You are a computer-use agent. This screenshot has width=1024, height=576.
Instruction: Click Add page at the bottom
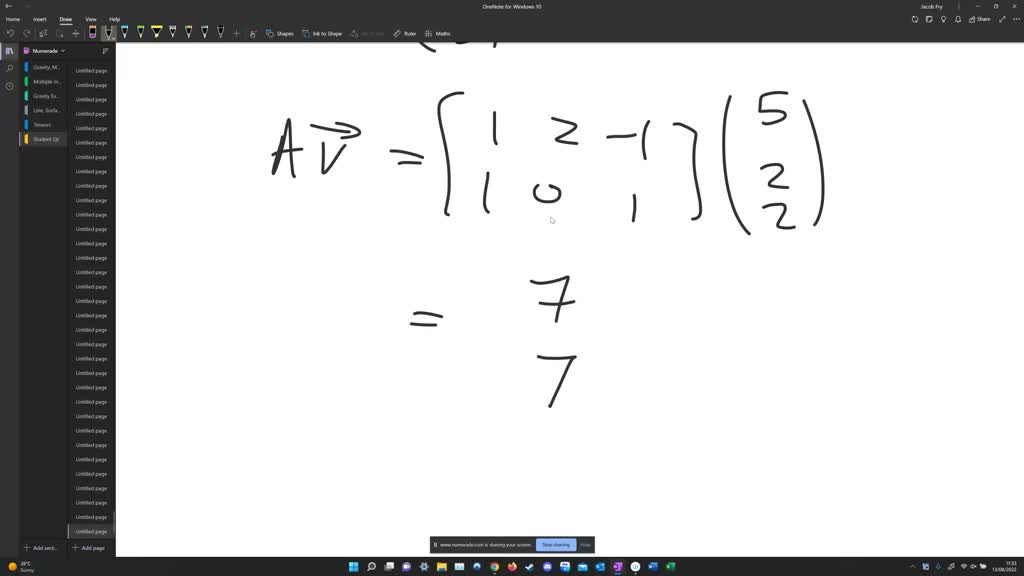89,547
